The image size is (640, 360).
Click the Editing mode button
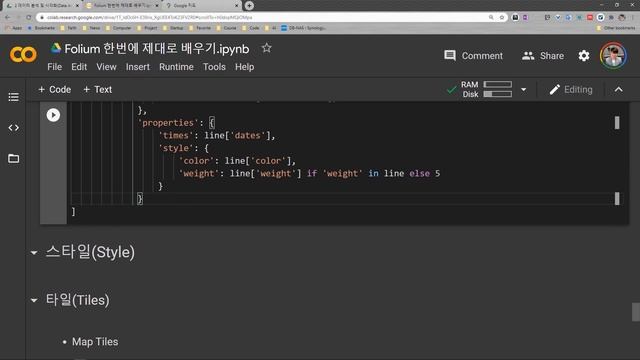click(x=571, y=89)
